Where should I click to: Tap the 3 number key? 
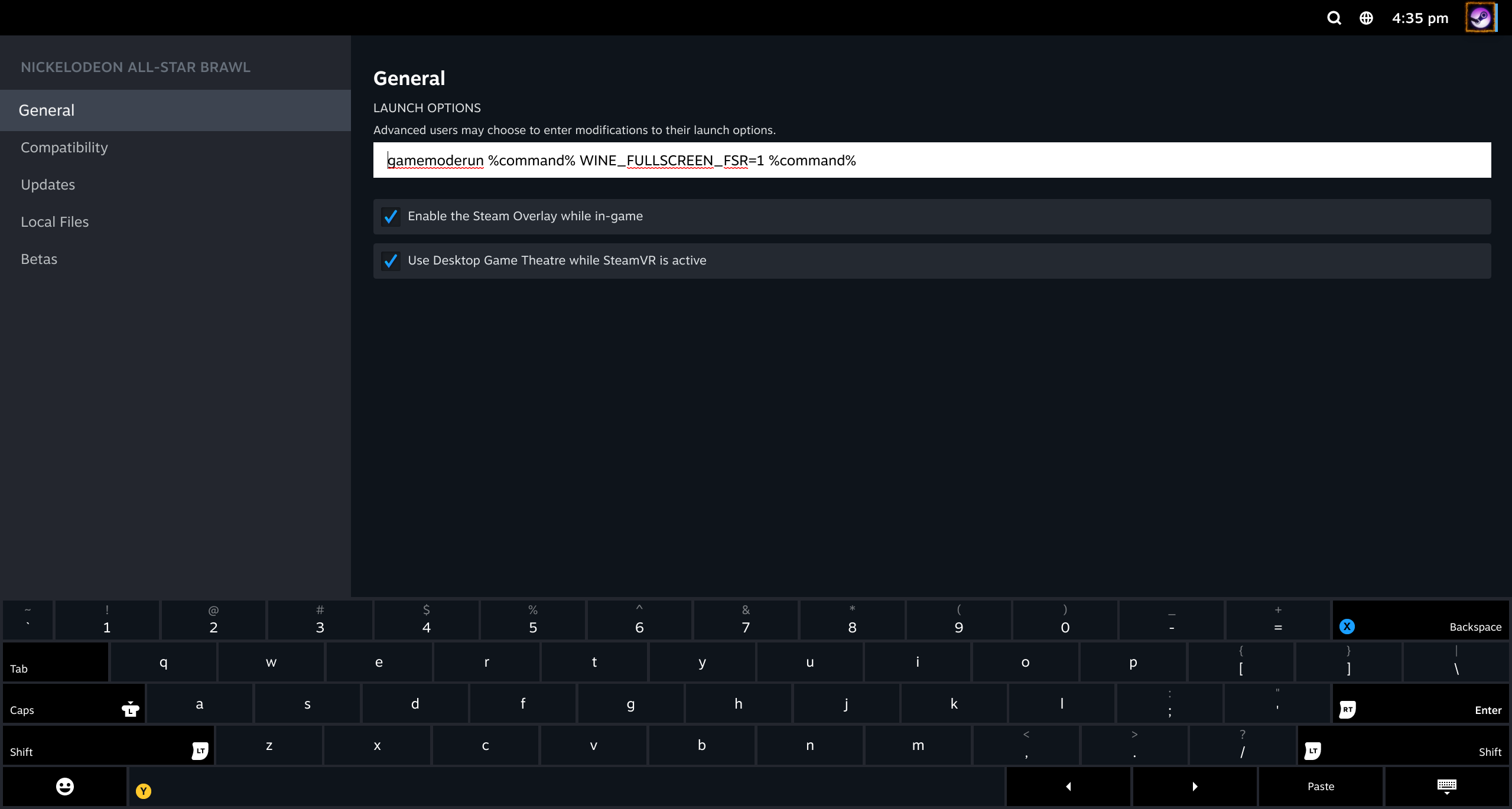(320, 620)
